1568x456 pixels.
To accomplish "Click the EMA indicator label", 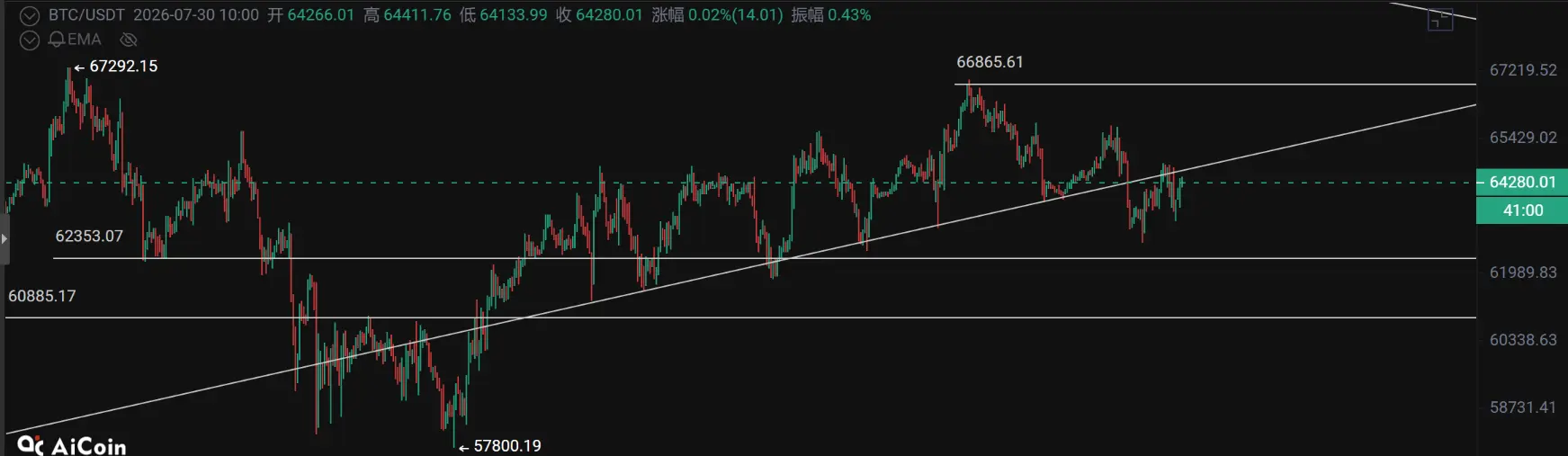I will (84, 40).
